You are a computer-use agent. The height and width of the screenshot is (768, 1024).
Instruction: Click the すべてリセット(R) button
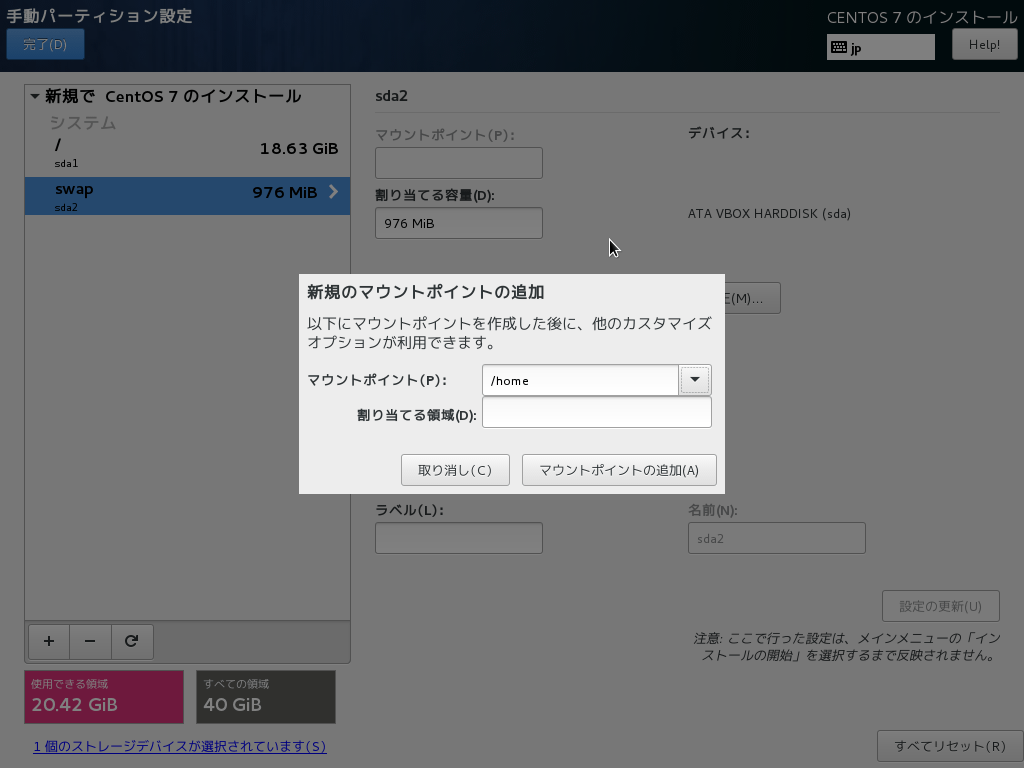point(949,745)
